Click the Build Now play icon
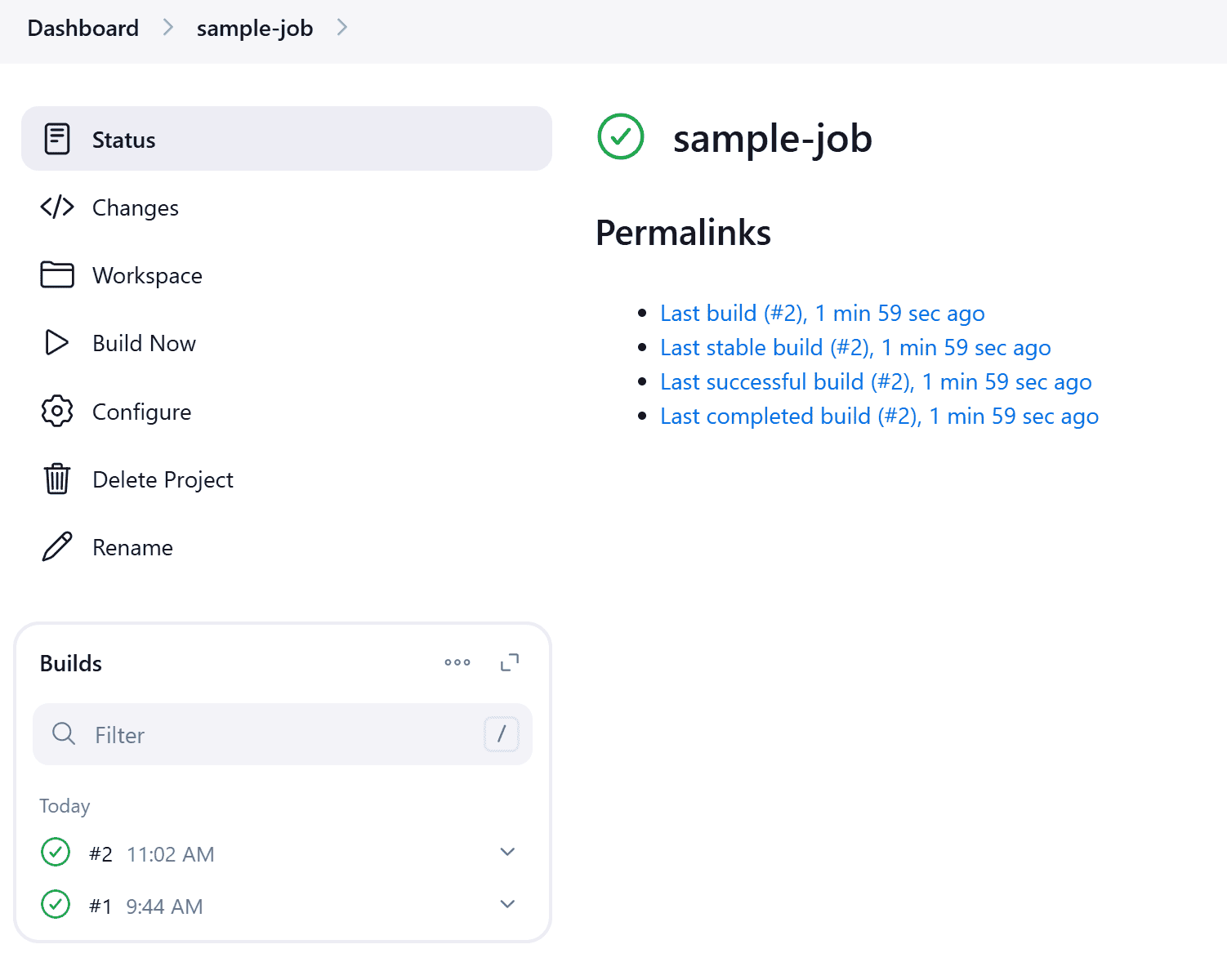The image size is (1227, 980). click(56, 343)
